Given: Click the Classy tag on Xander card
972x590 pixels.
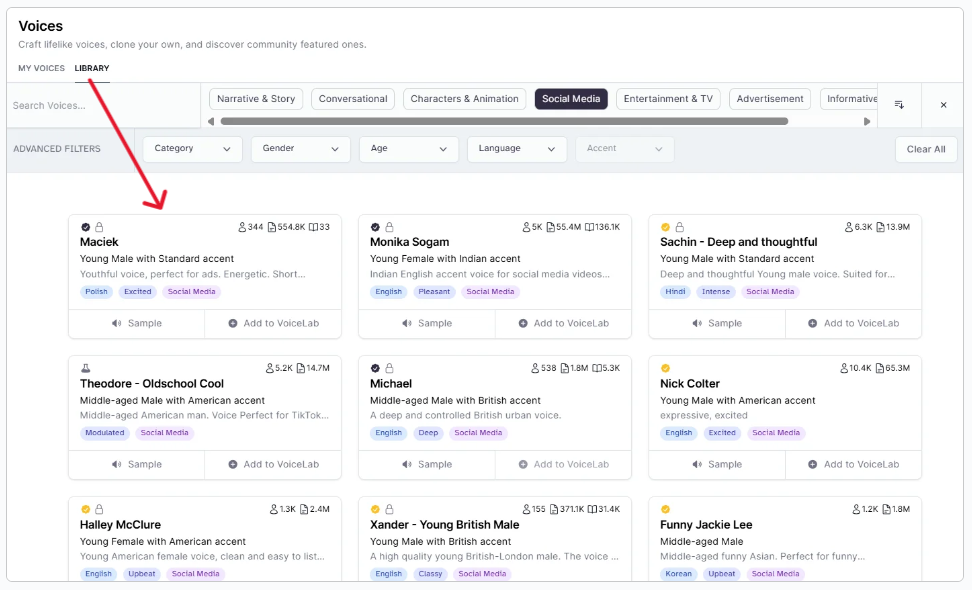Looking at the screenshot, I should (430, 574).
